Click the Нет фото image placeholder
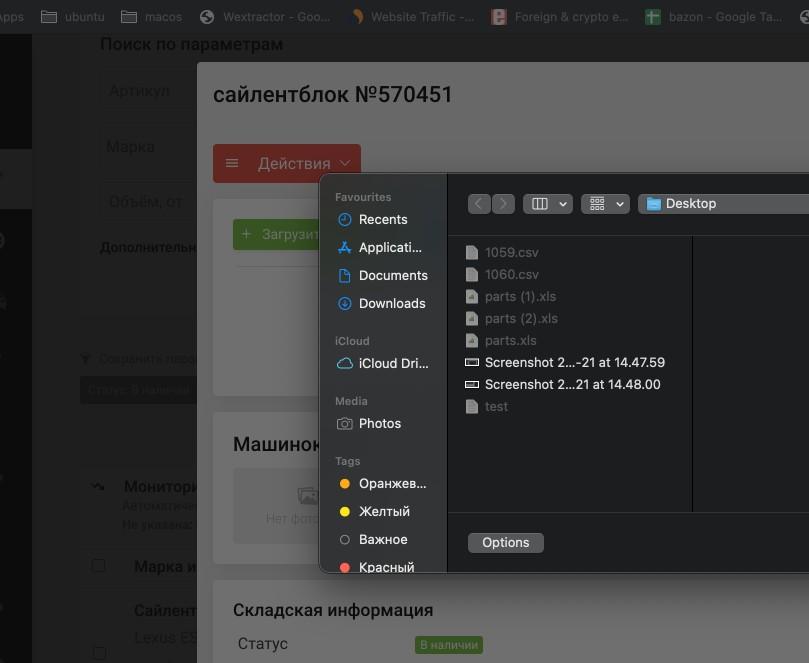Image resolution: width=809 pixels, height=663 pixels. [276, 506]
